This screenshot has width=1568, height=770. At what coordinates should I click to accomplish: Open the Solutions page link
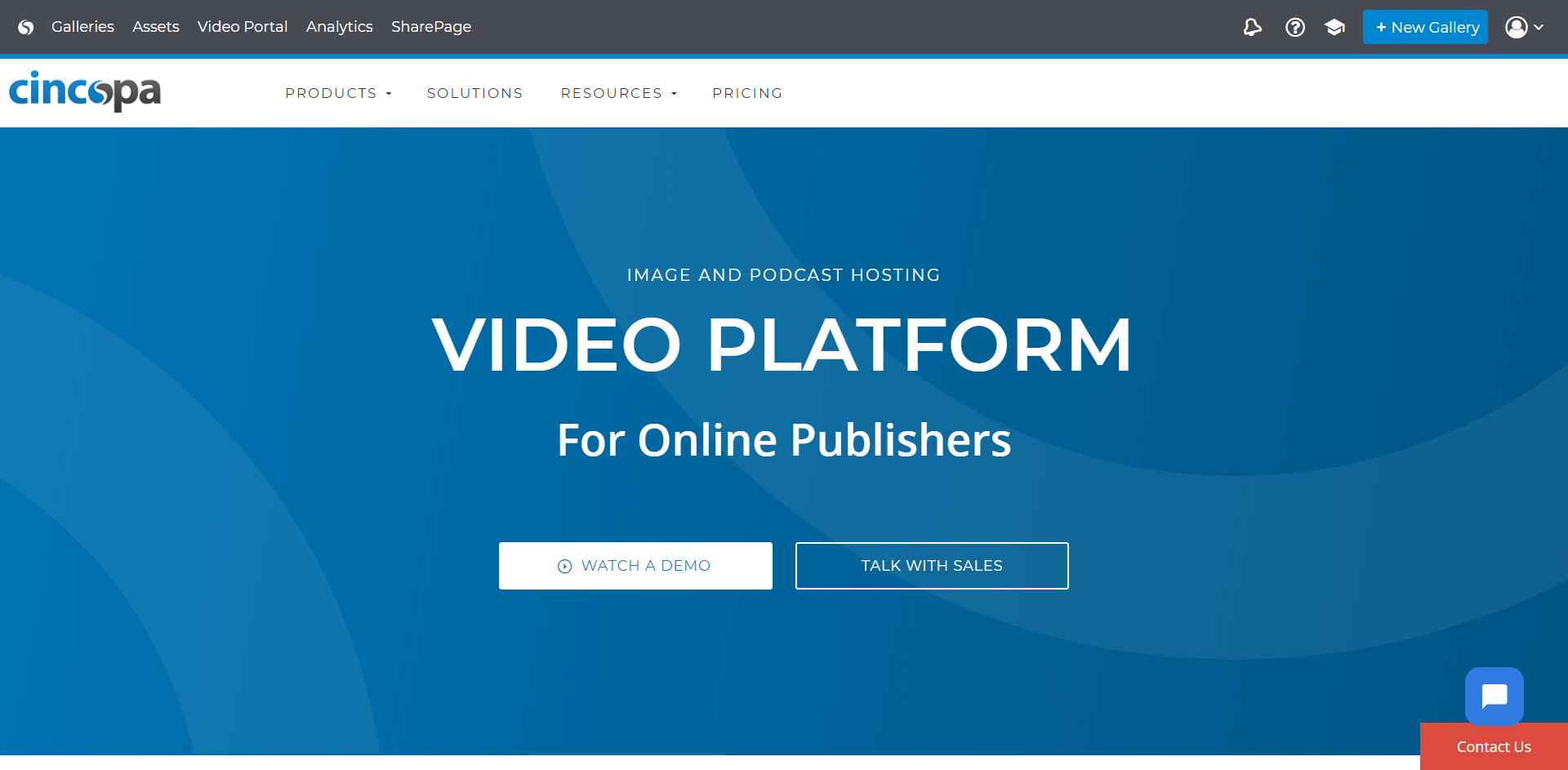(474, 93)
